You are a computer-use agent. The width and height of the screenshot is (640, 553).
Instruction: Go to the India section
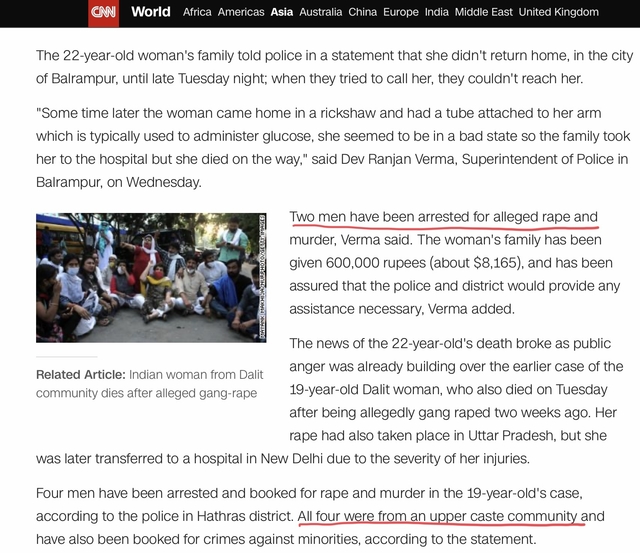(437, 12)
